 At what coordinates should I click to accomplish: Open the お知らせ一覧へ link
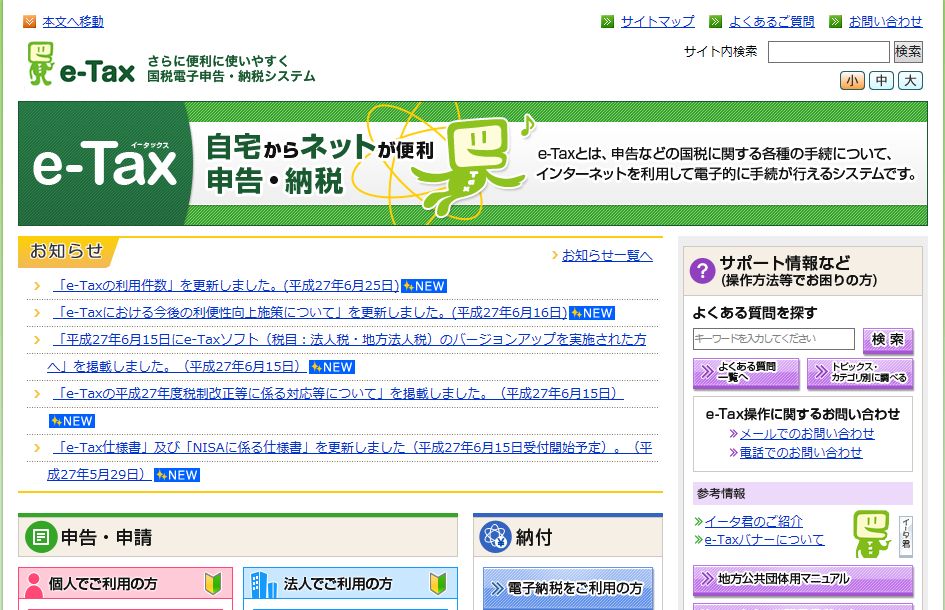click(x=607, y=256)
